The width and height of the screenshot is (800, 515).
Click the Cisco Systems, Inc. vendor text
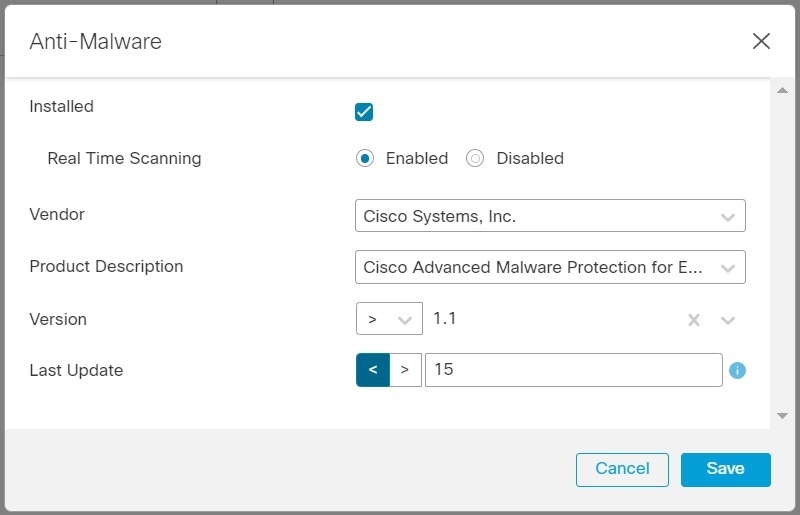pos(439,216)
